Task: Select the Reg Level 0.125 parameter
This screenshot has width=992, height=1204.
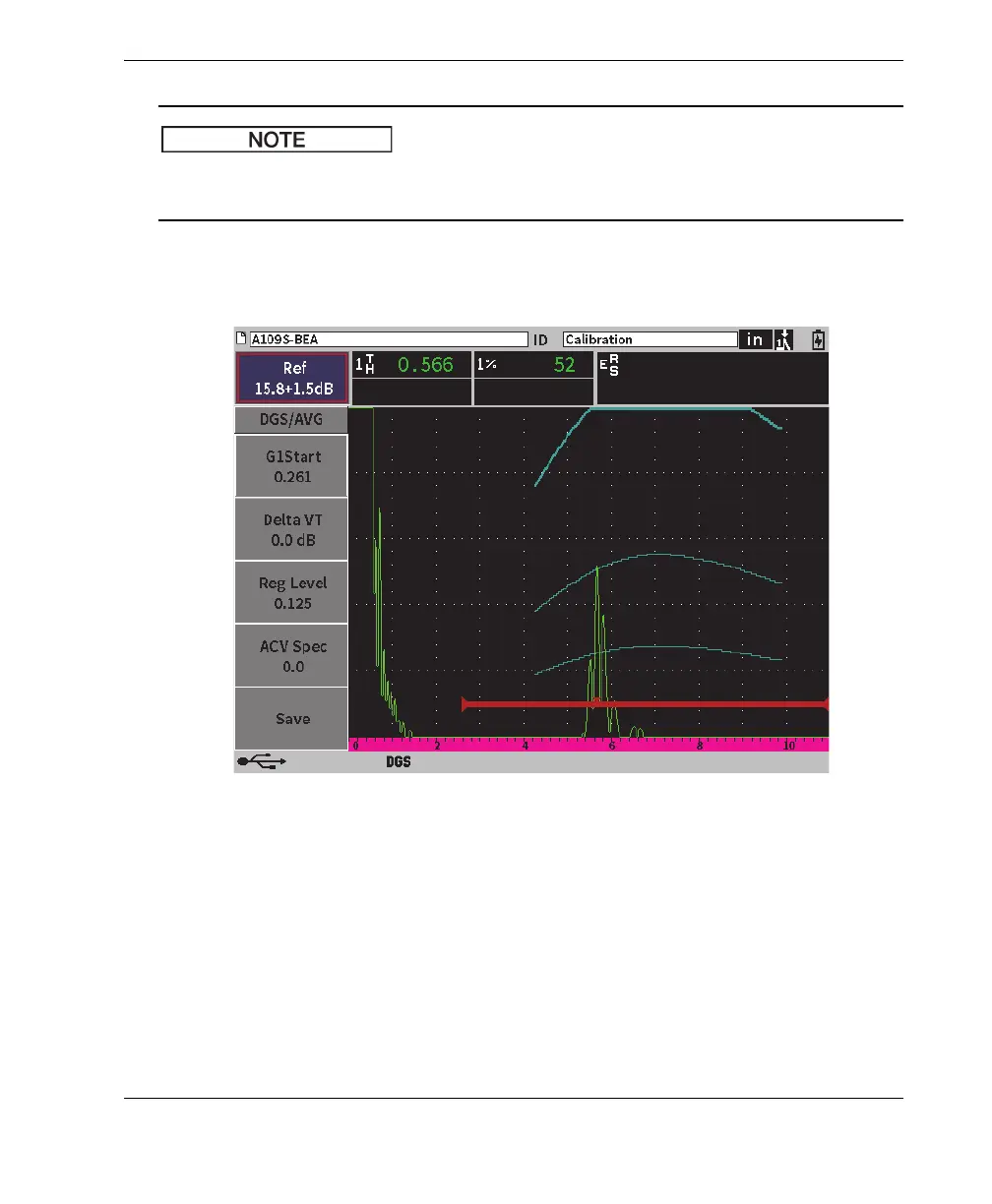Action: (291, 592)
